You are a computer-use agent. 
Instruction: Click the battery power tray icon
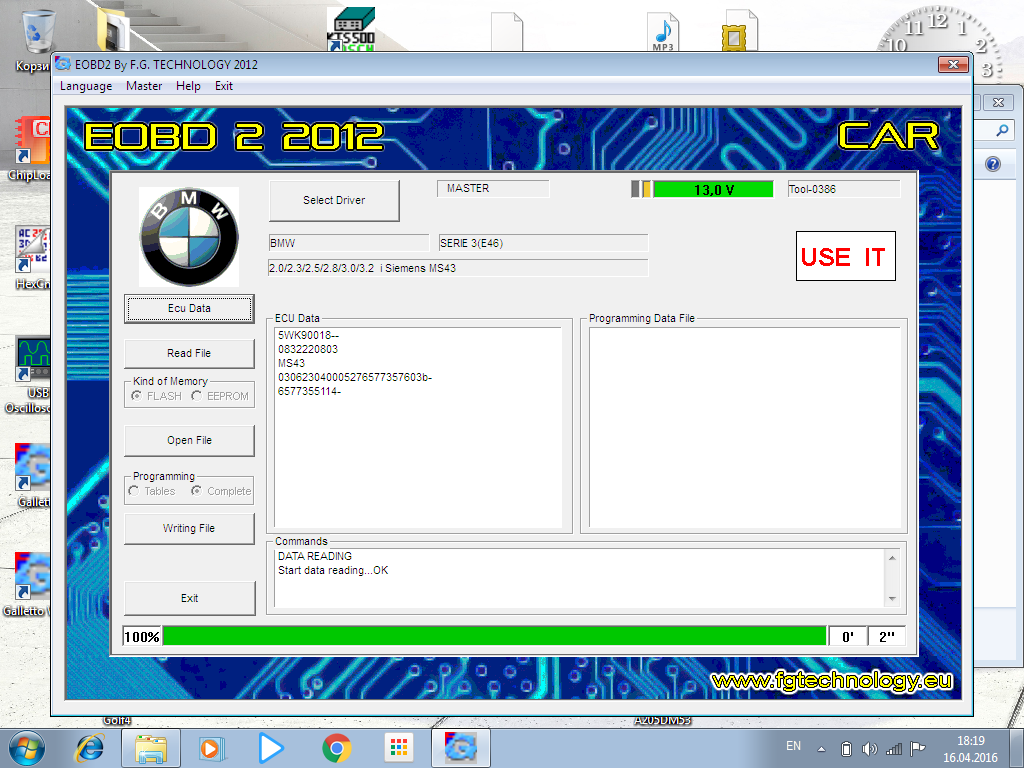click(846, 749)
